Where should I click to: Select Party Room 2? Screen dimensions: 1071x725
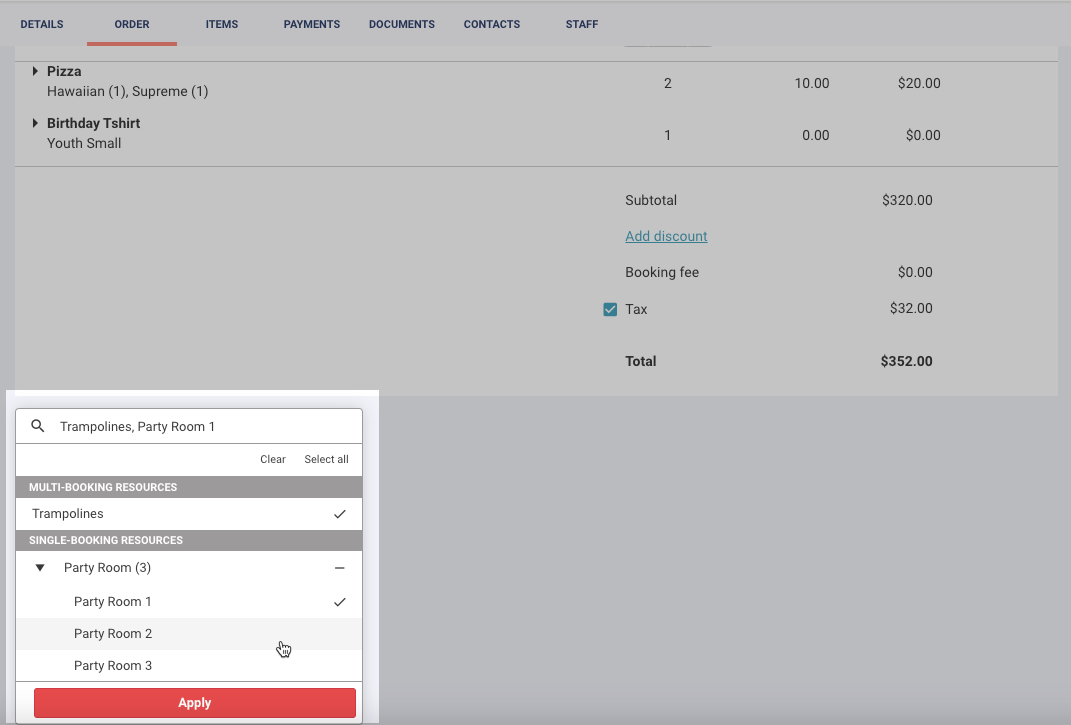(189, 634)
